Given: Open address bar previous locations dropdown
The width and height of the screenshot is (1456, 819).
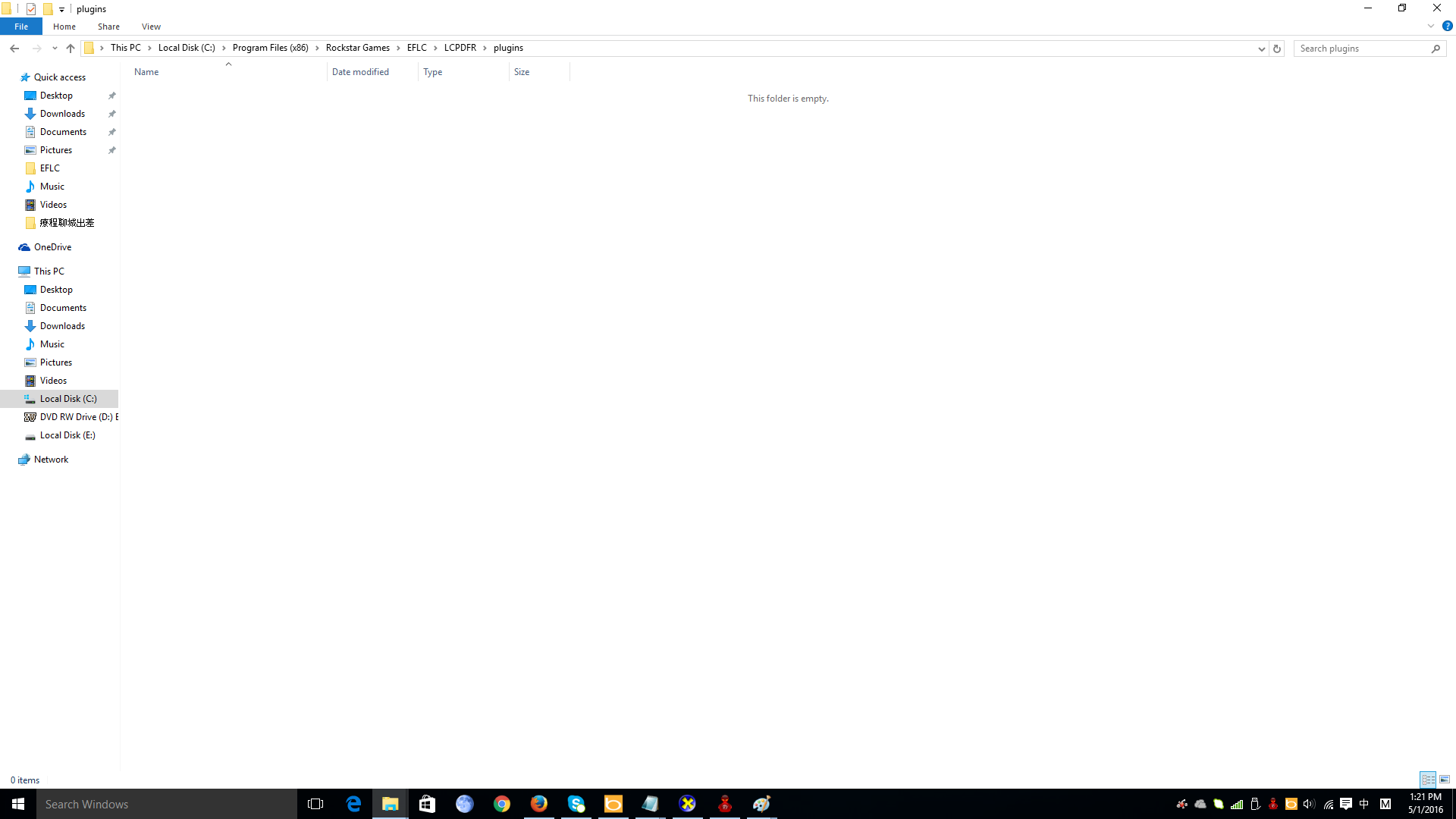Looking at the screenshot, I should 1261,49.
